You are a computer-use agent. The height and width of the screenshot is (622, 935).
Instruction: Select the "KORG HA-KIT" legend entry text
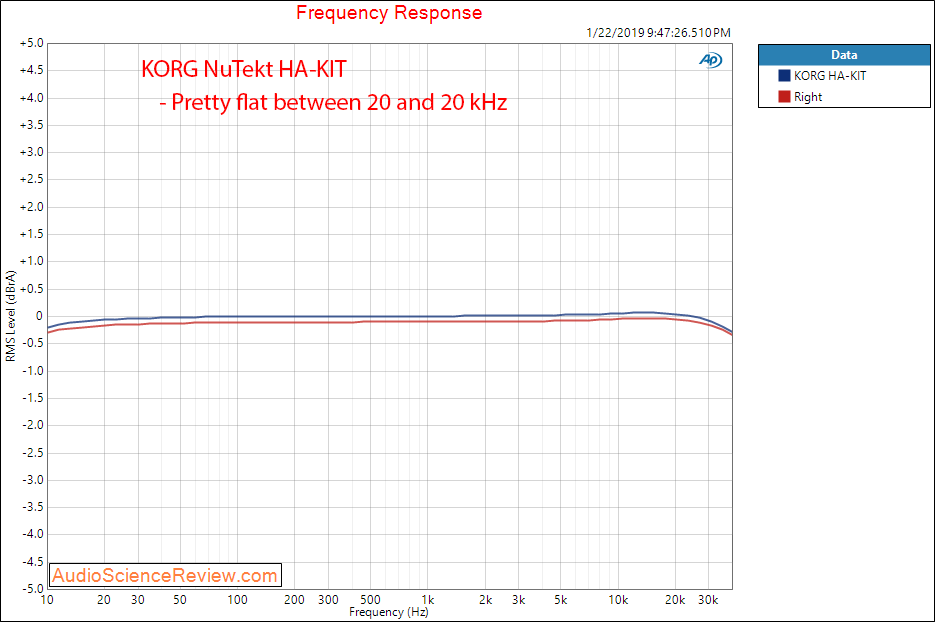click(x=829, y=76)
